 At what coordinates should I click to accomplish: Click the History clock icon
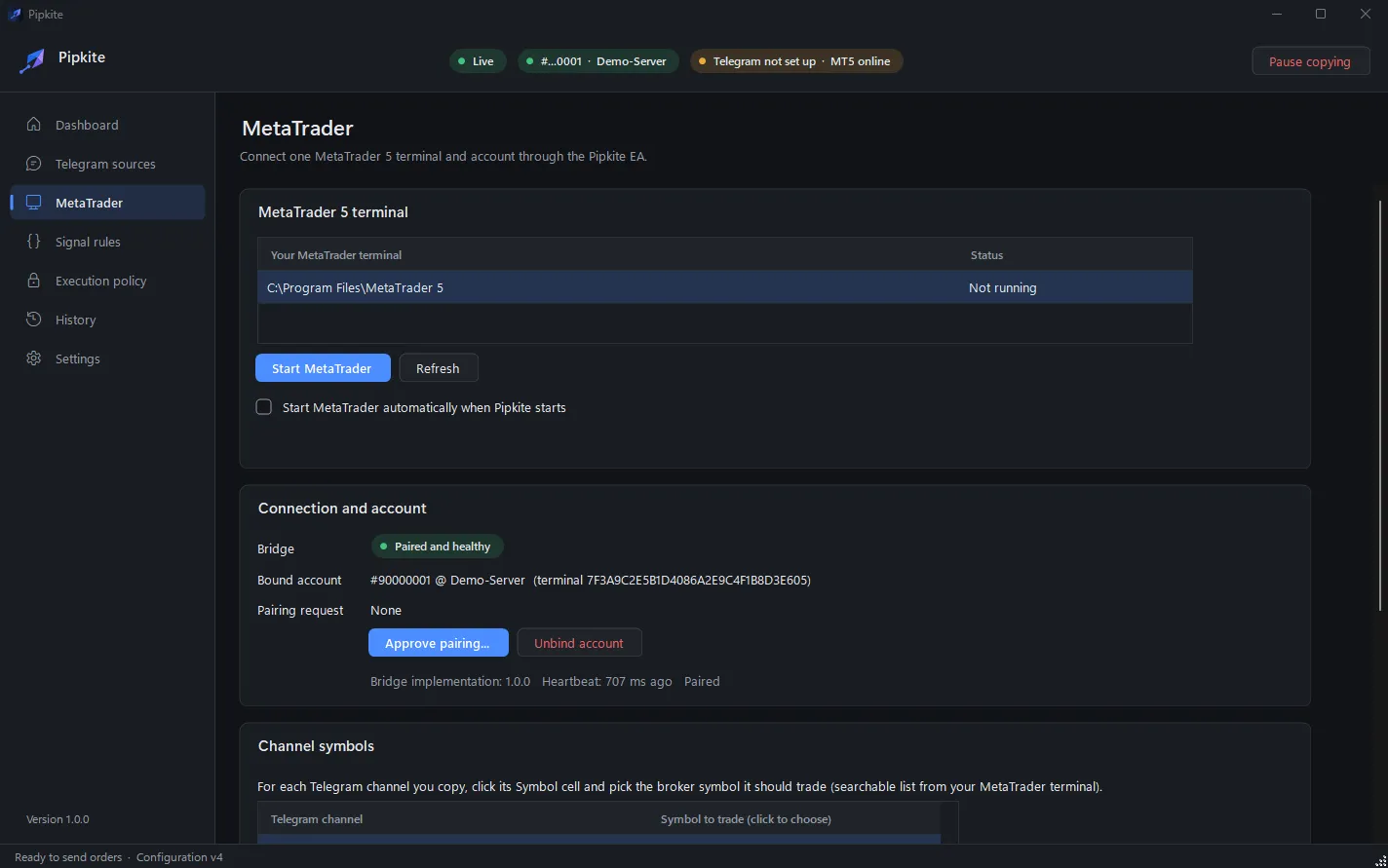tap(34, 320)
